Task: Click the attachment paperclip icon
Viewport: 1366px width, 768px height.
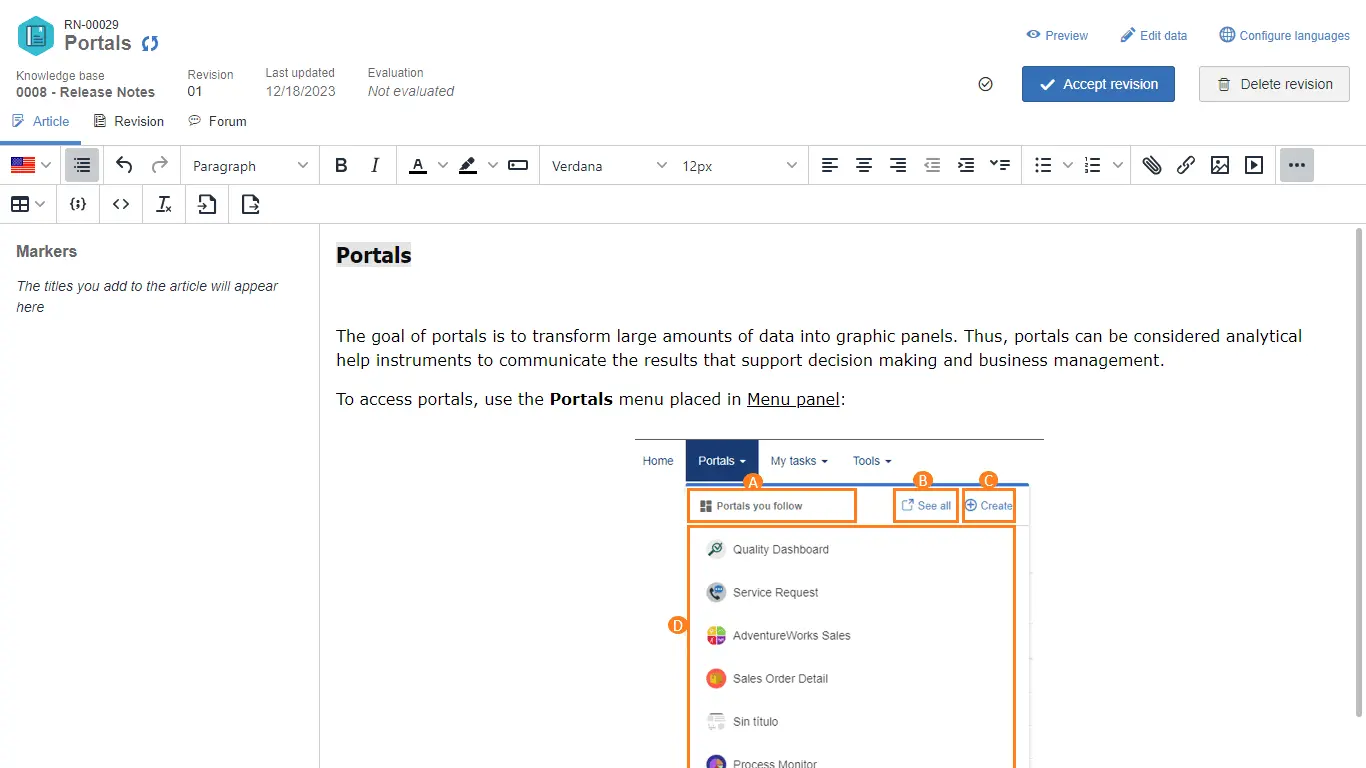Action: pyautogui.click(x=1152, y=166)
